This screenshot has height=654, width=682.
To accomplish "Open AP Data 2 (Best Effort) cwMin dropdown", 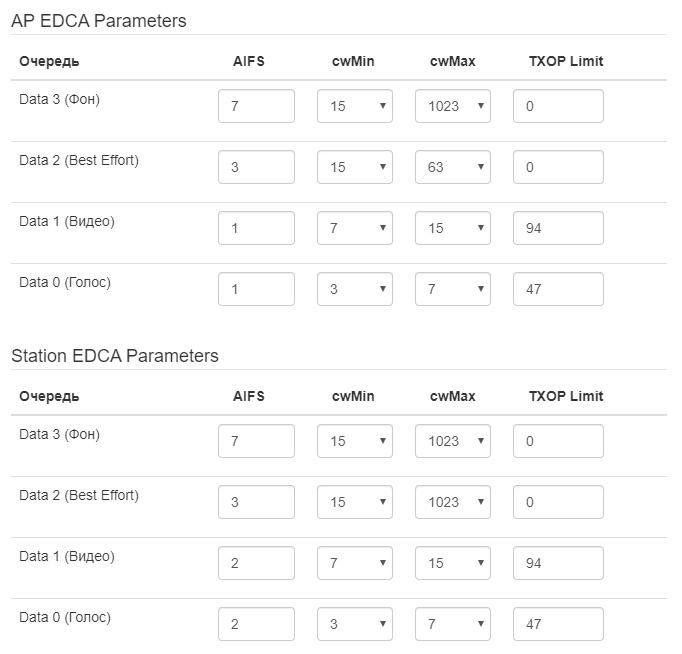I will point(354,167).
